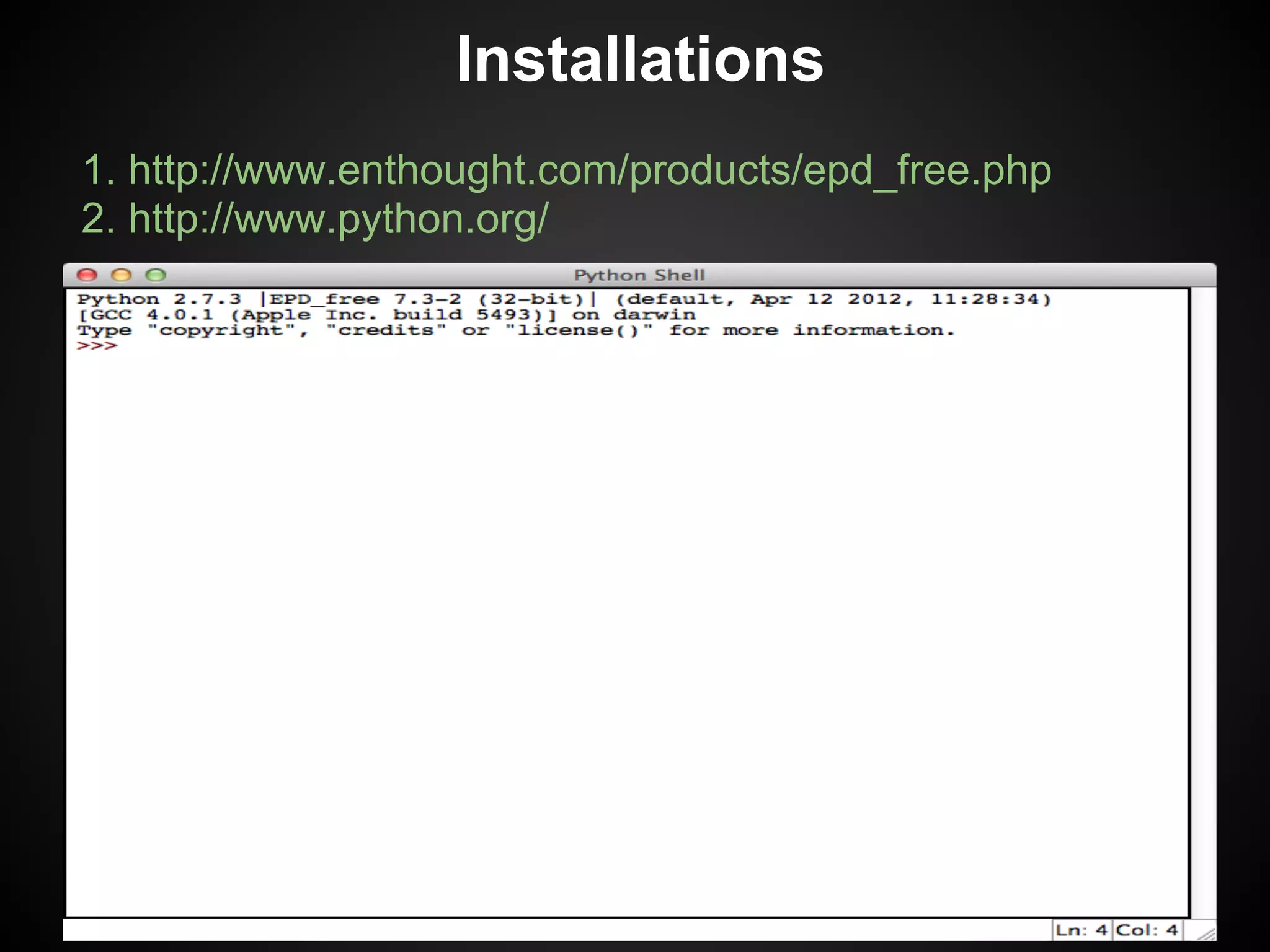The height and width of the screenshot is (952, 1270).
Task: Click the 'Python 2.7.3 |EPD_free' version line
Action: pos(564,299)
